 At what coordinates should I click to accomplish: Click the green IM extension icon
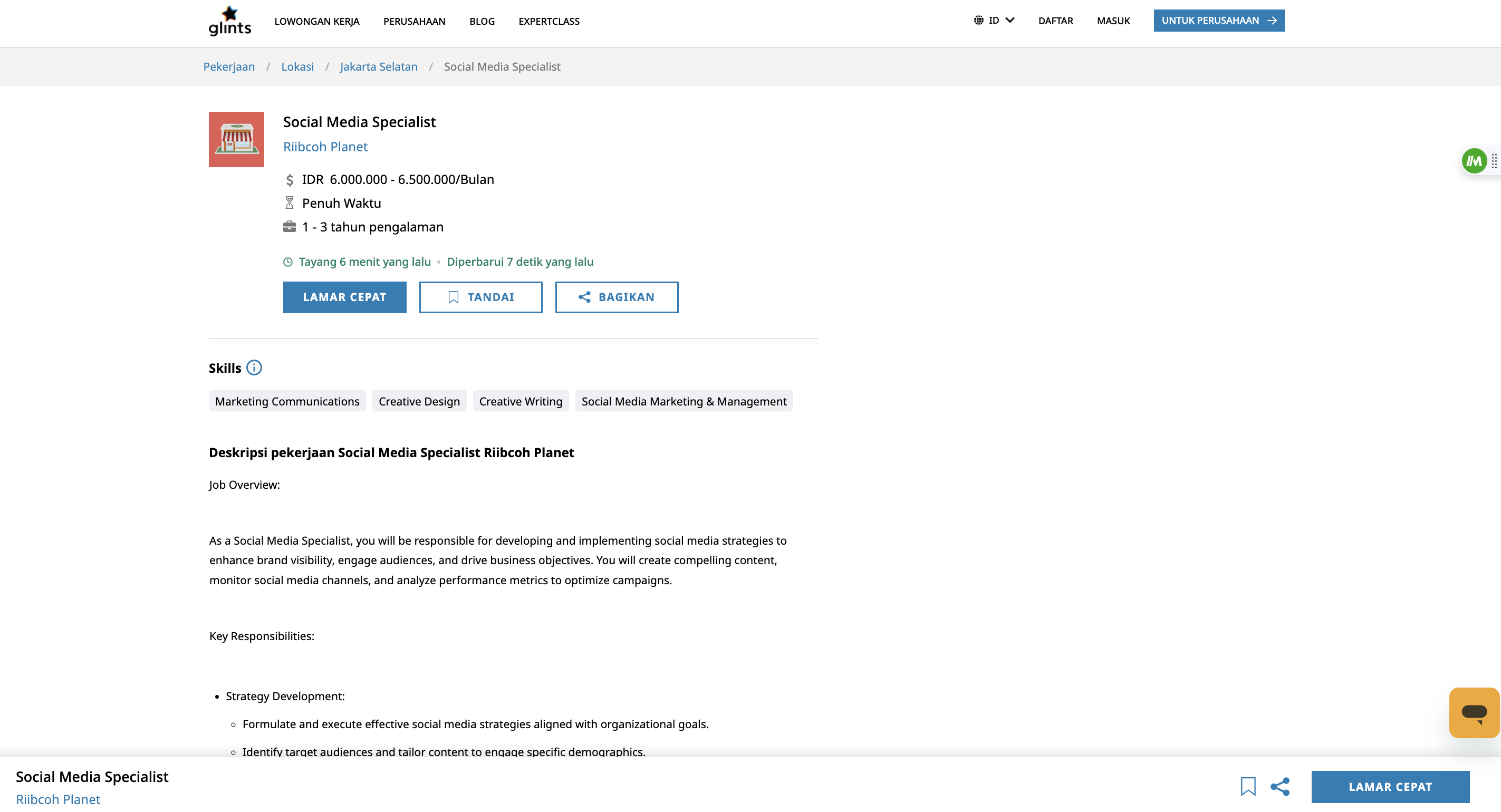1474,161
